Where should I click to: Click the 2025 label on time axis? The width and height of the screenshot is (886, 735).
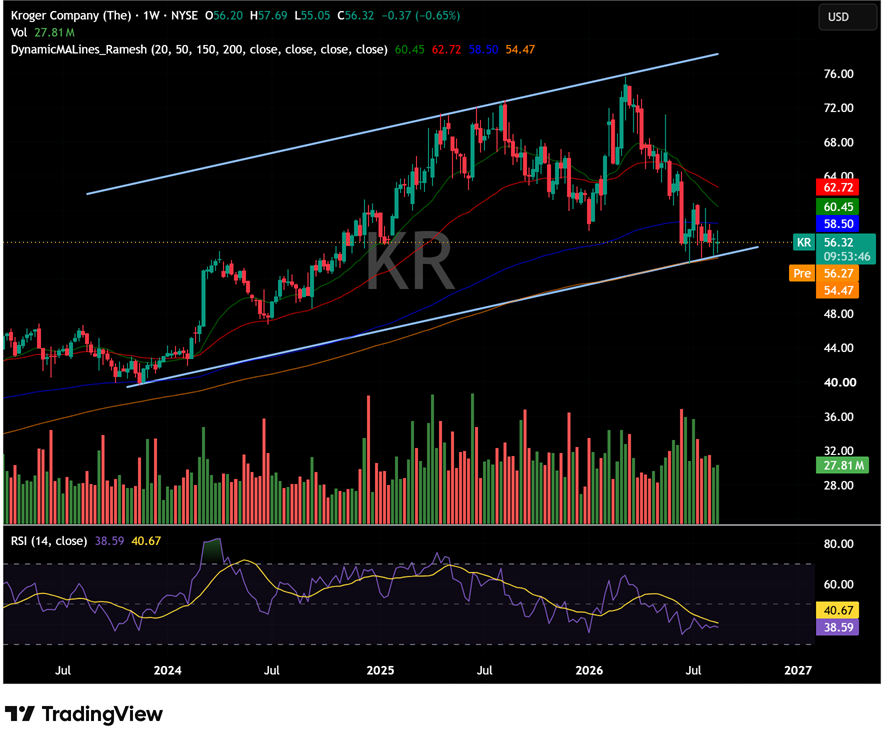[x=380, y=670]
